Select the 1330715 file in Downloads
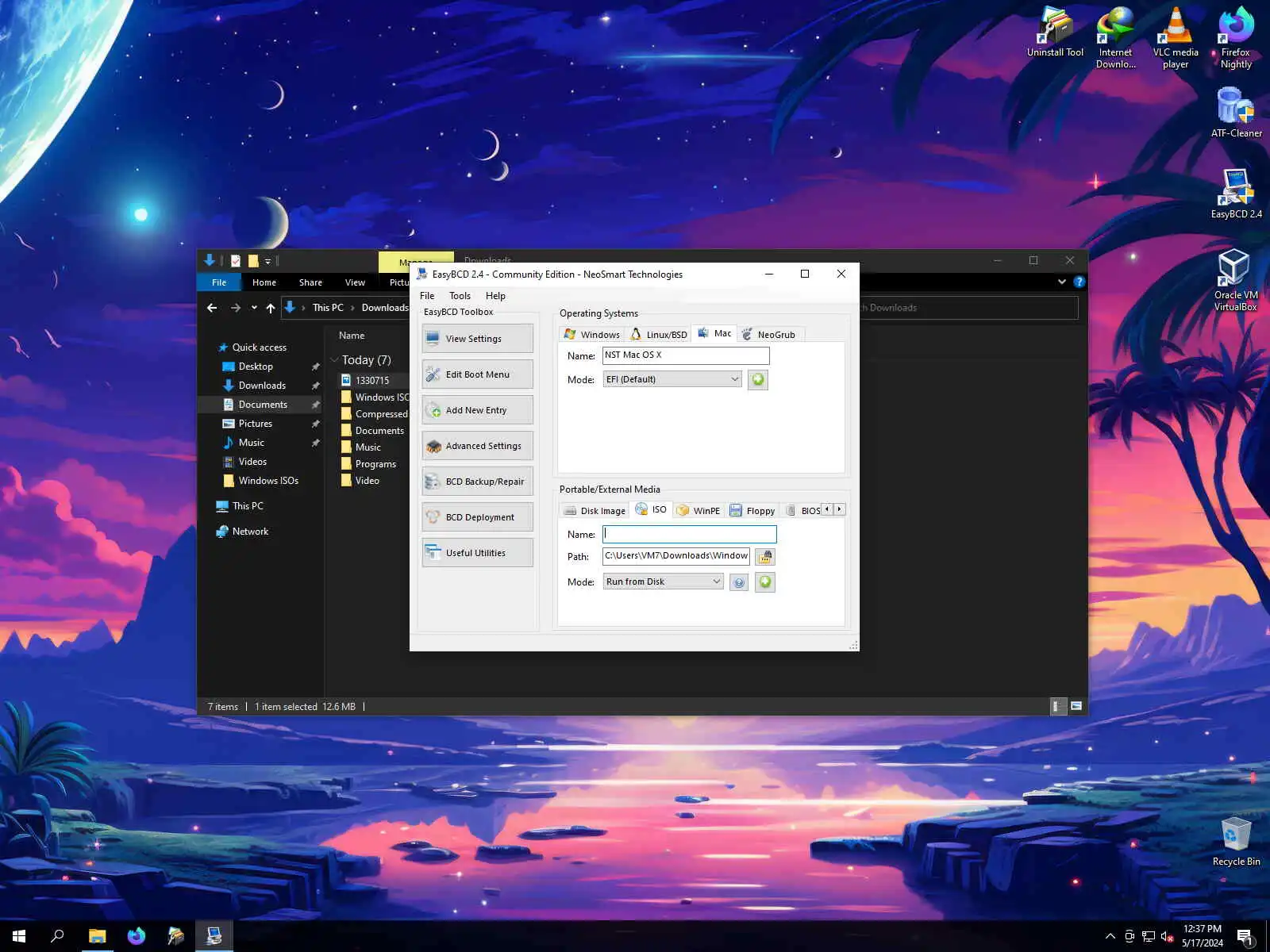The image size is (1270, 952). (x=372, y=381)
